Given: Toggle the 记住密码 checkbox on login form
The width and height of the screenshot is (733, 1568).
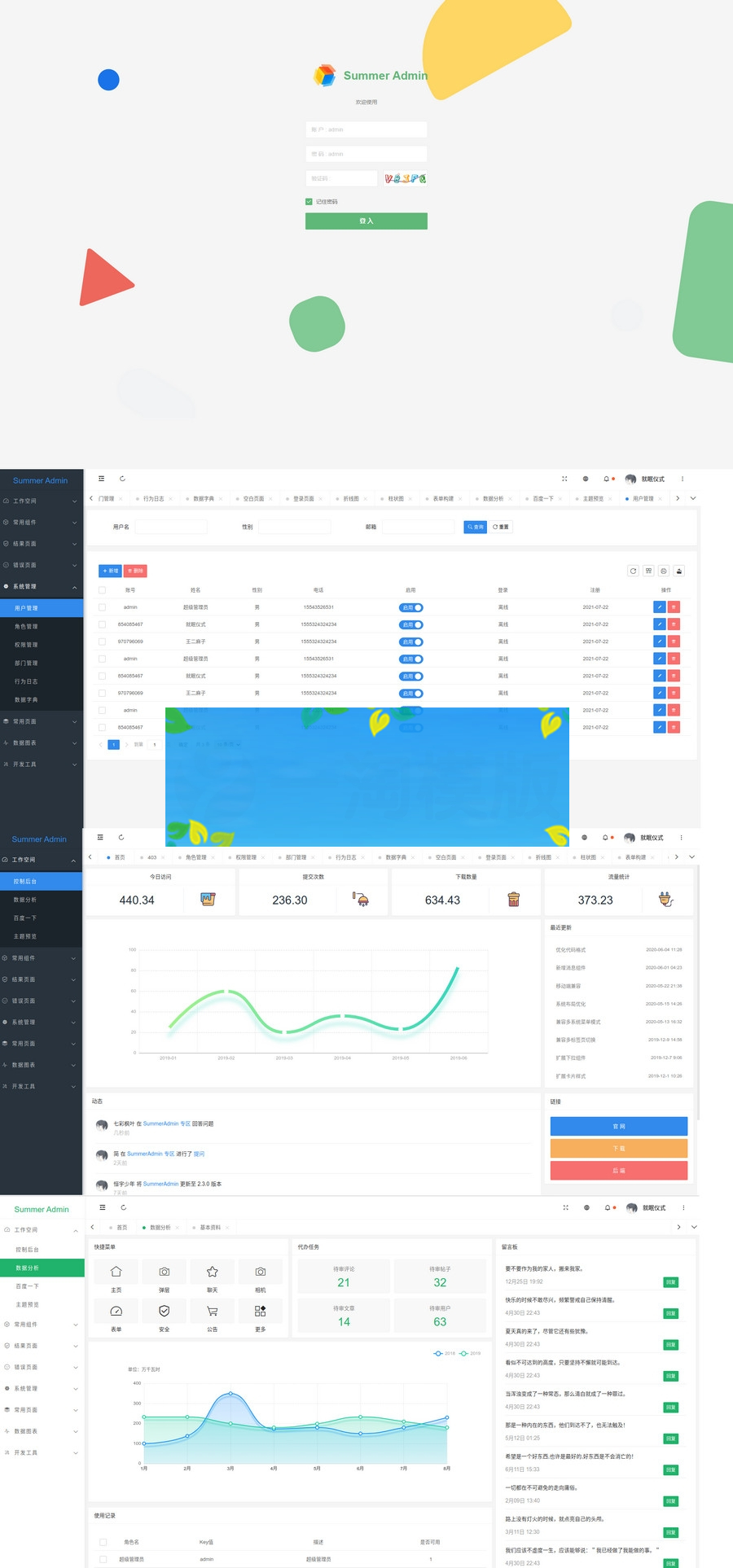Looking at the screenshot, I should [309, 201].
